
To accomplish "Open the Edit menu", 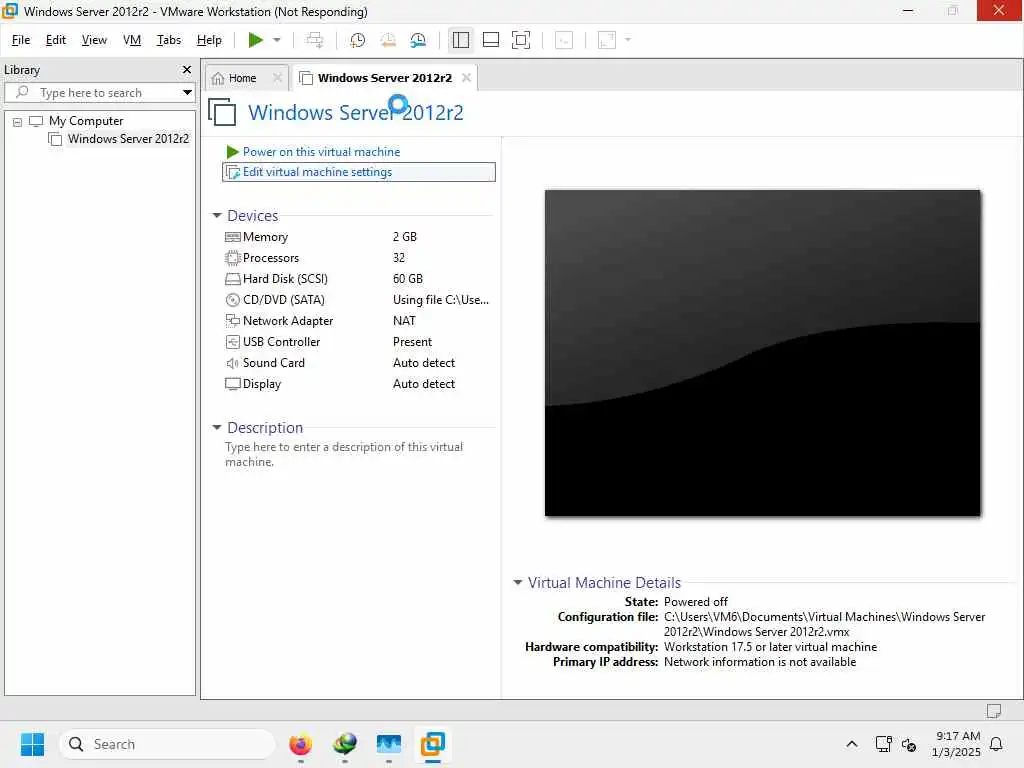I will pyautogui.click(x=56, y=40).
